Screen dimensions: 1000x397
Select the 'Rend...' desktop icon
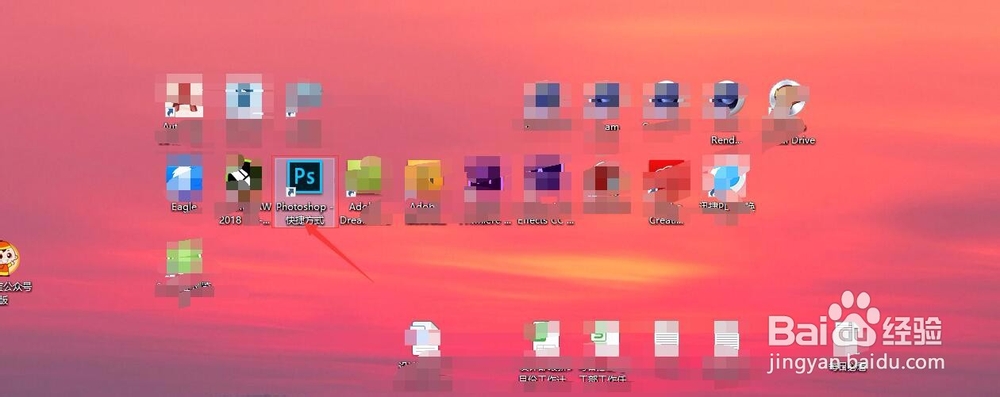click(x=726, y=100)
